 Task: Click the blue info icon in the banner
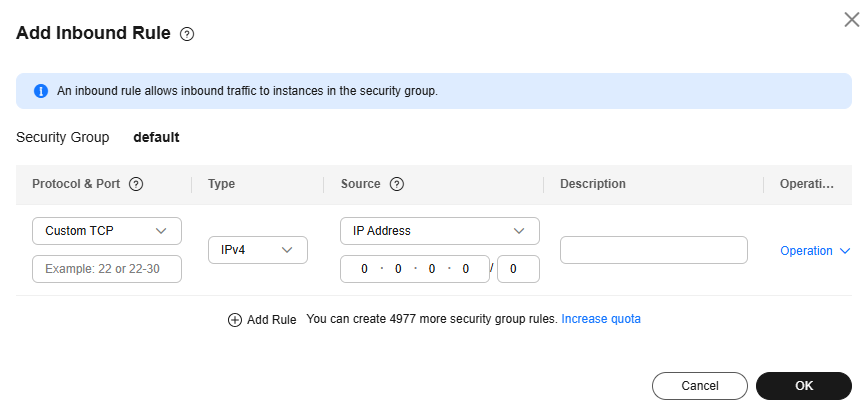pyautogui.click(x=41, y=91)
